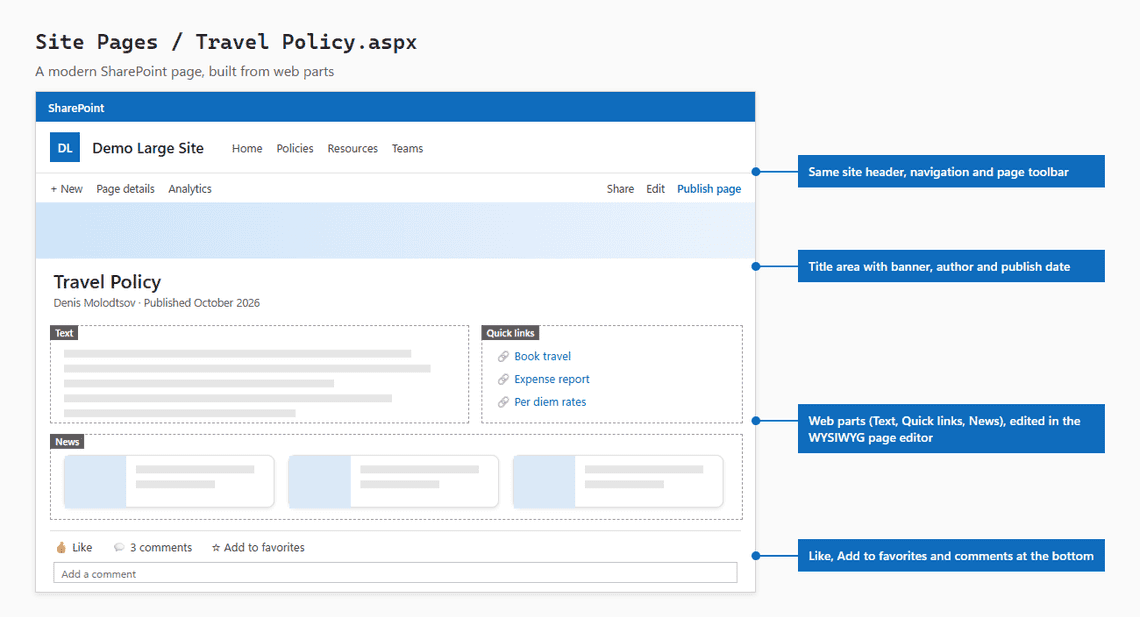Click the 'Same site header' callout
The image size is (1140, 617).
click(x=951, y=172)
